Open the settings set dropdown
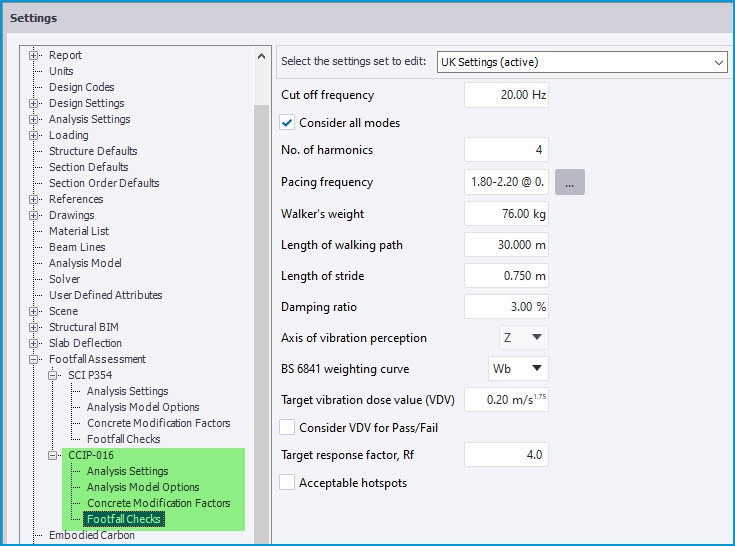This screenshot has height=546, width=735. pyautogui.click(x=582, y=62)
